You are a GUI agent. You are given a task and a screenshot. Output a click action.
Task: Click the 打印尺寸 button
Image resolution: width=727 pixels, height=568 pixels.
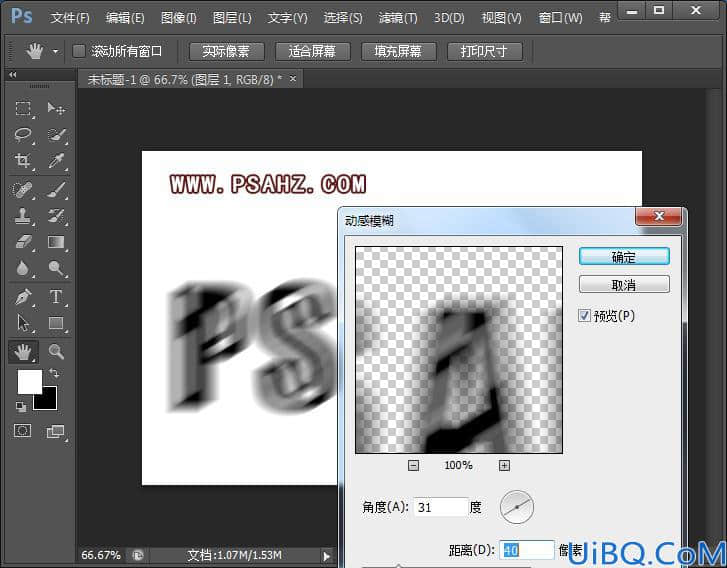485,51
